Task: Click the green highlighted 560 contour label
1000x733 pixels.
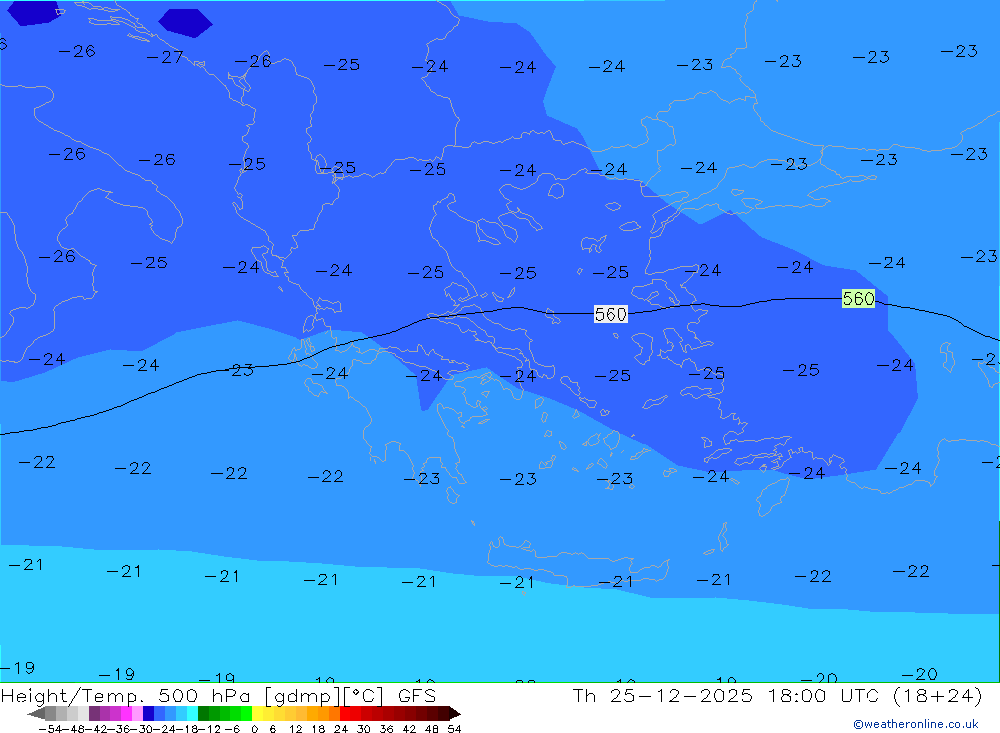Action: [858, 299]
